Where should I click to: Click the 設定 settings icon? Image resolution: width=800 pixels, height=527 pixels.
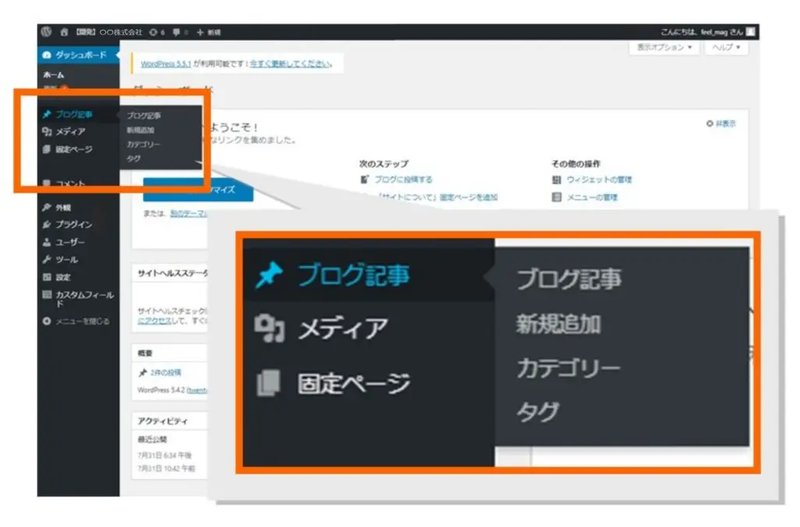coord(46,277)
